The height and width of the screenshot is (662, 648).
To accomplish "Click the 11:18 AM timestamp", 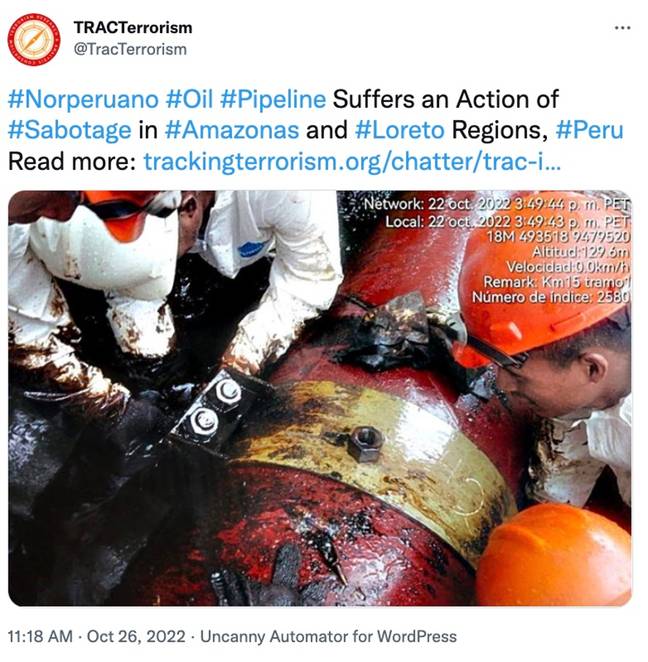I will 40,636.
